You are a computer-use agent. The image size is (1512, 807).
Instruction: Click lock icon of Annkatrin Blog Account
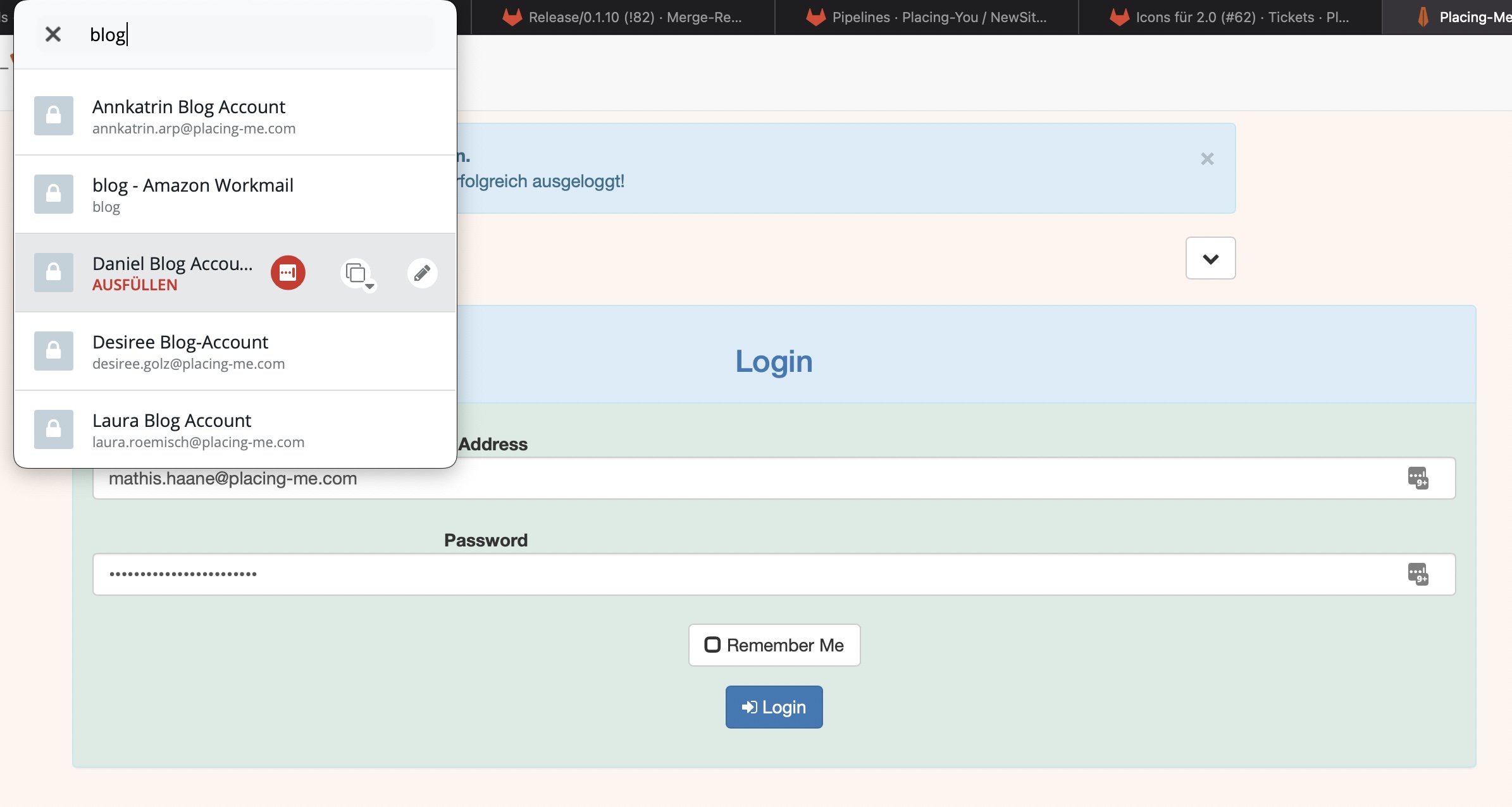pyautogui.click(x=54, y=116)
